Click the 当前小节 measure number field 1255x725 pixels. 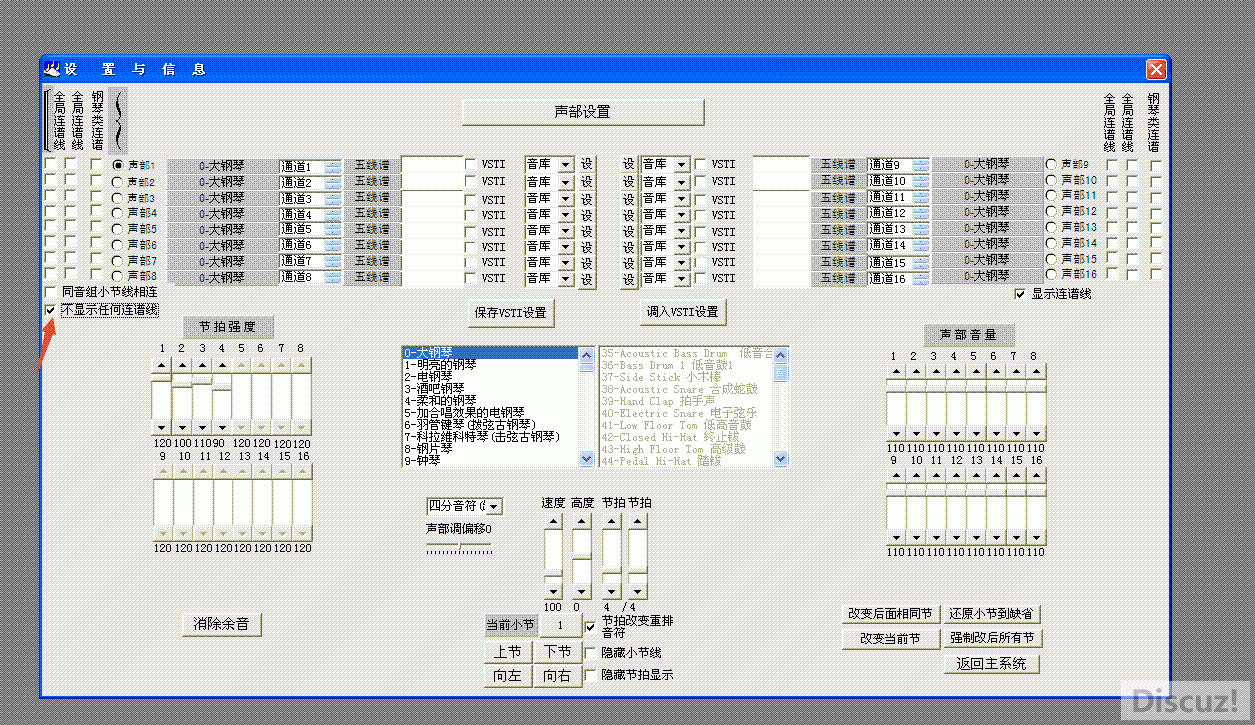tap(561, 625)
